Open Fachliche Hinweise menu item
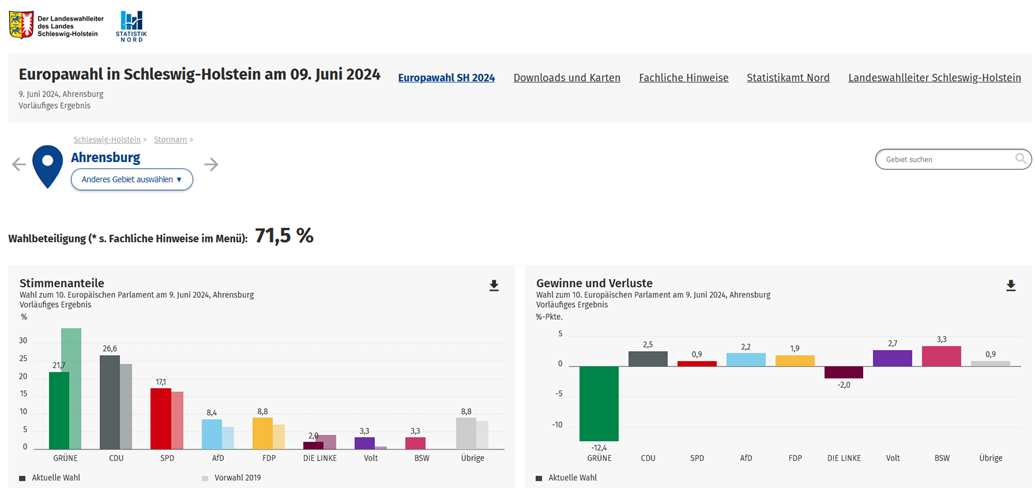 click(684, 78)
